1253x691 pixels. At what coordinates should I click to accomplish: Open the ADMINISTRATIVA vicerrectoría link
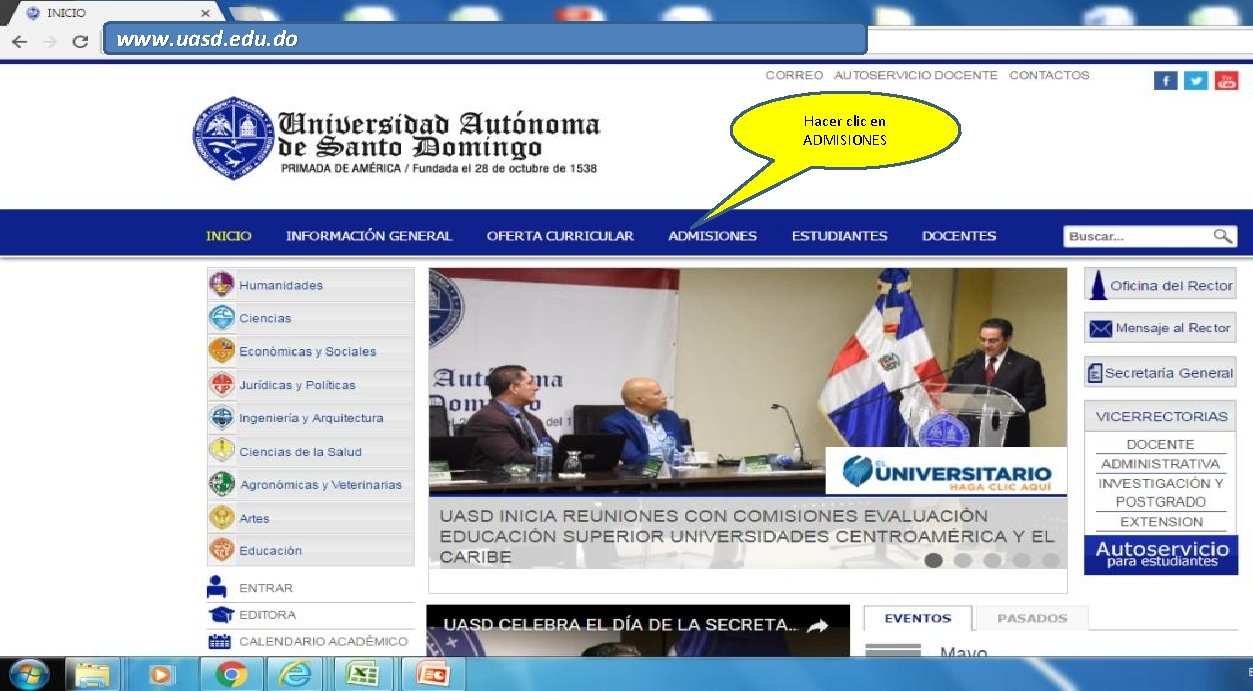pos(1160,464)
